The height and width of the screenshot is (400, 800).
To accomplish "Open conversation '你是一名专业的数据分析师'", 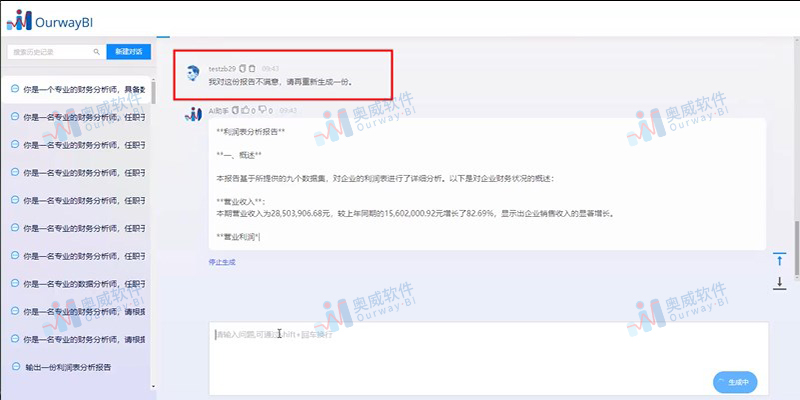I will coord(77,283).
